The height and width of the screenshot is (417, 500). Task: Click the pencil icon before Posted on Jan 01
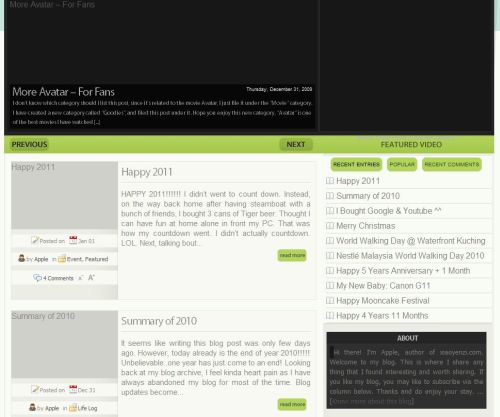[x=35, y=240]
